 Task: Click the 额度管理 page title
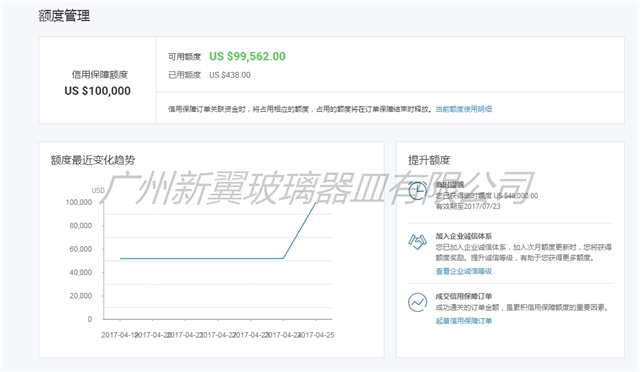(x=64, y=16)
